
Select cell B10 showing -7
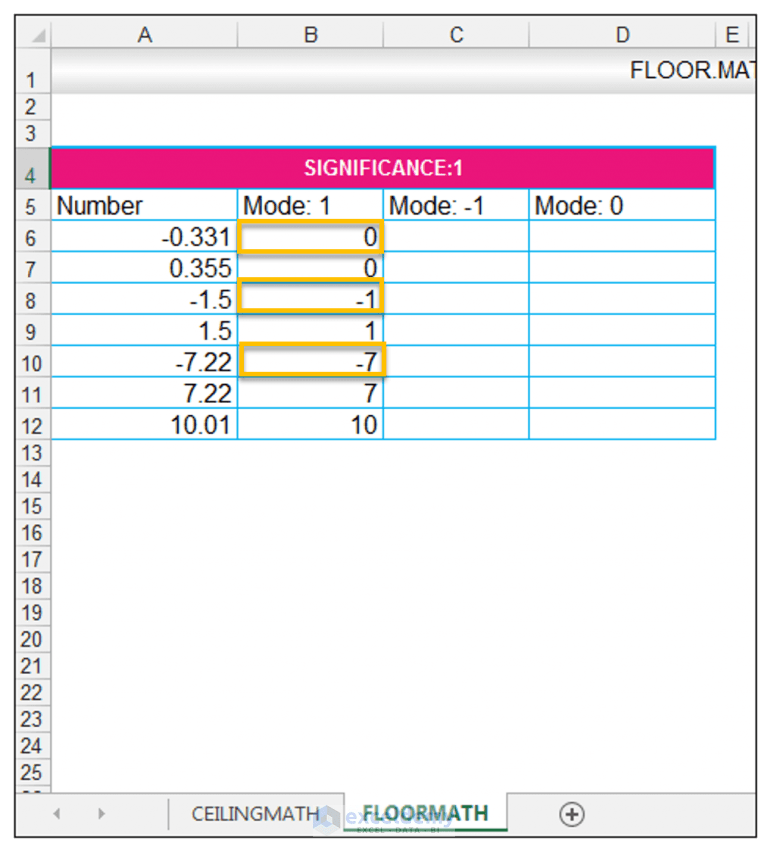(x=310, y=362)
